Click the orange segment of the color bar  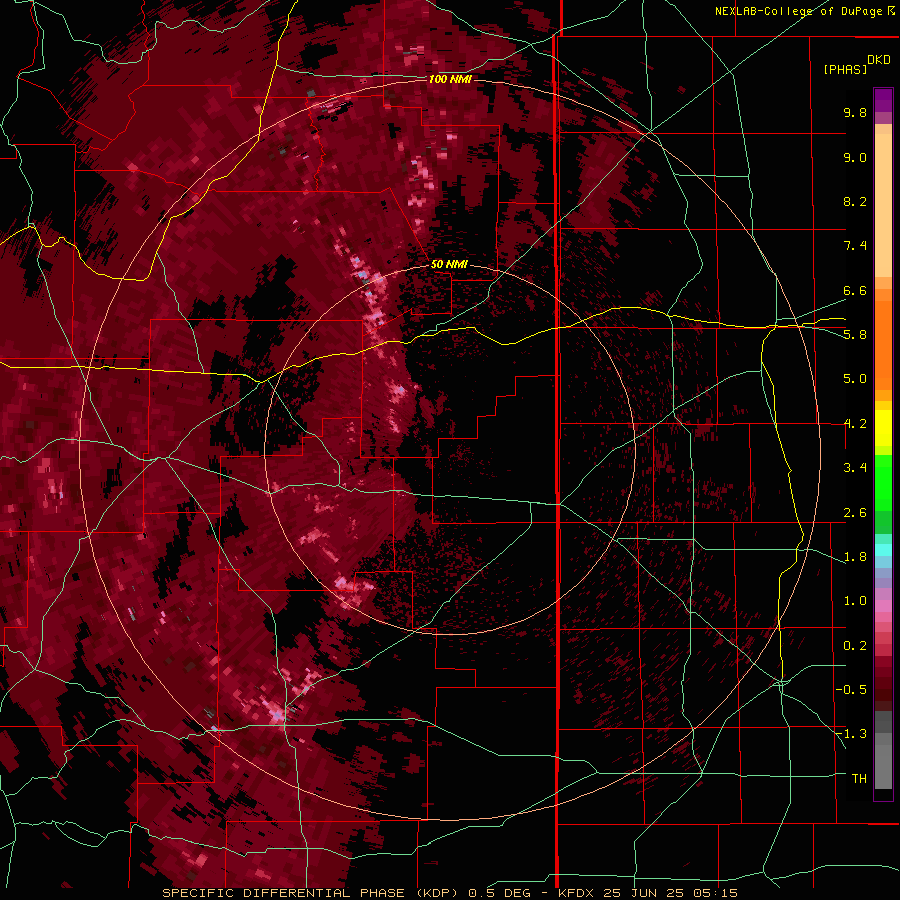883,345
